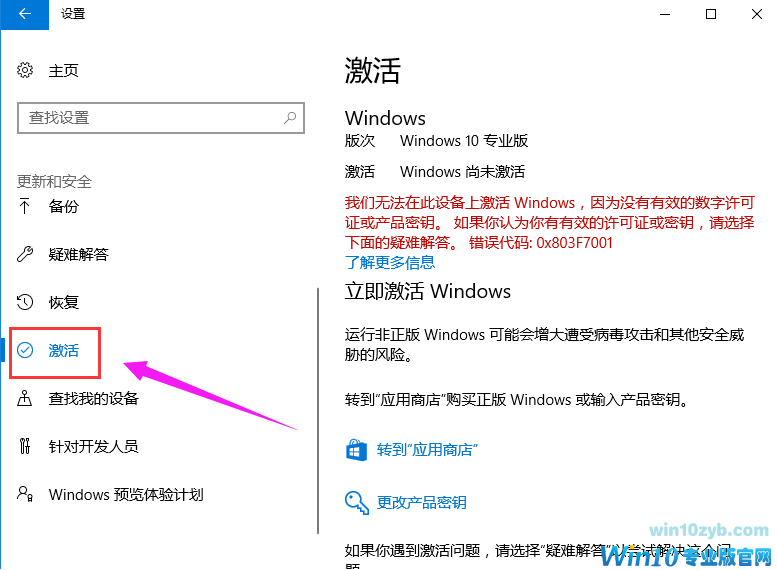This screenshot has height=570, width=777.
Task: Click the activation checkmark circle icon
Action: (x=25, y=350)
